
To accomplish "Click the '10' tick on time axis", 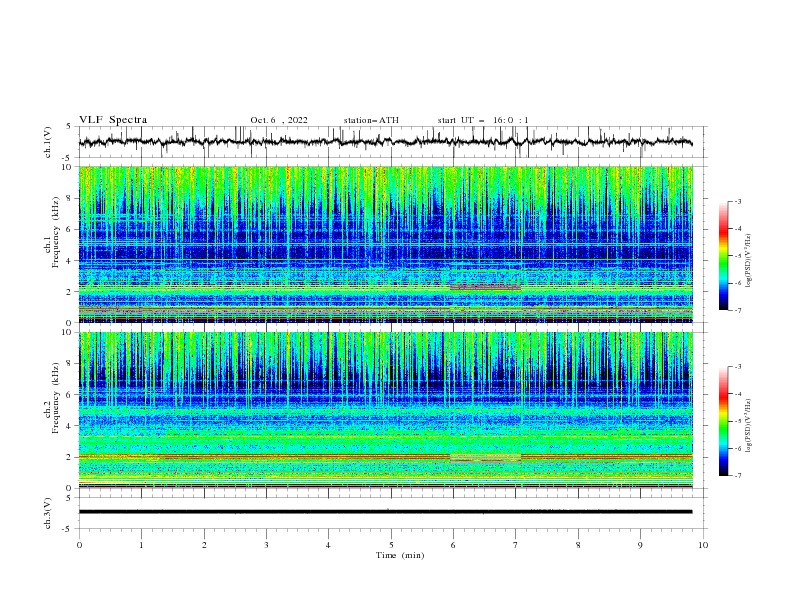I will (703, 545).
